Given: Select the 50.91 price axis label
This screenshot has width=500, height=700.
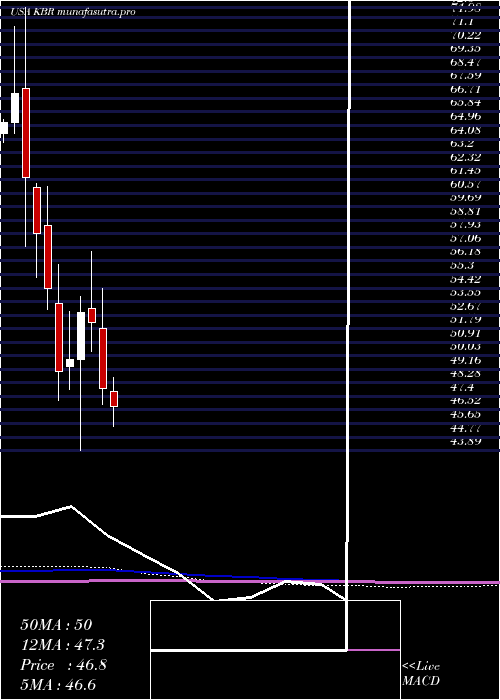Looking at the screenshot, I should point(467,334).
